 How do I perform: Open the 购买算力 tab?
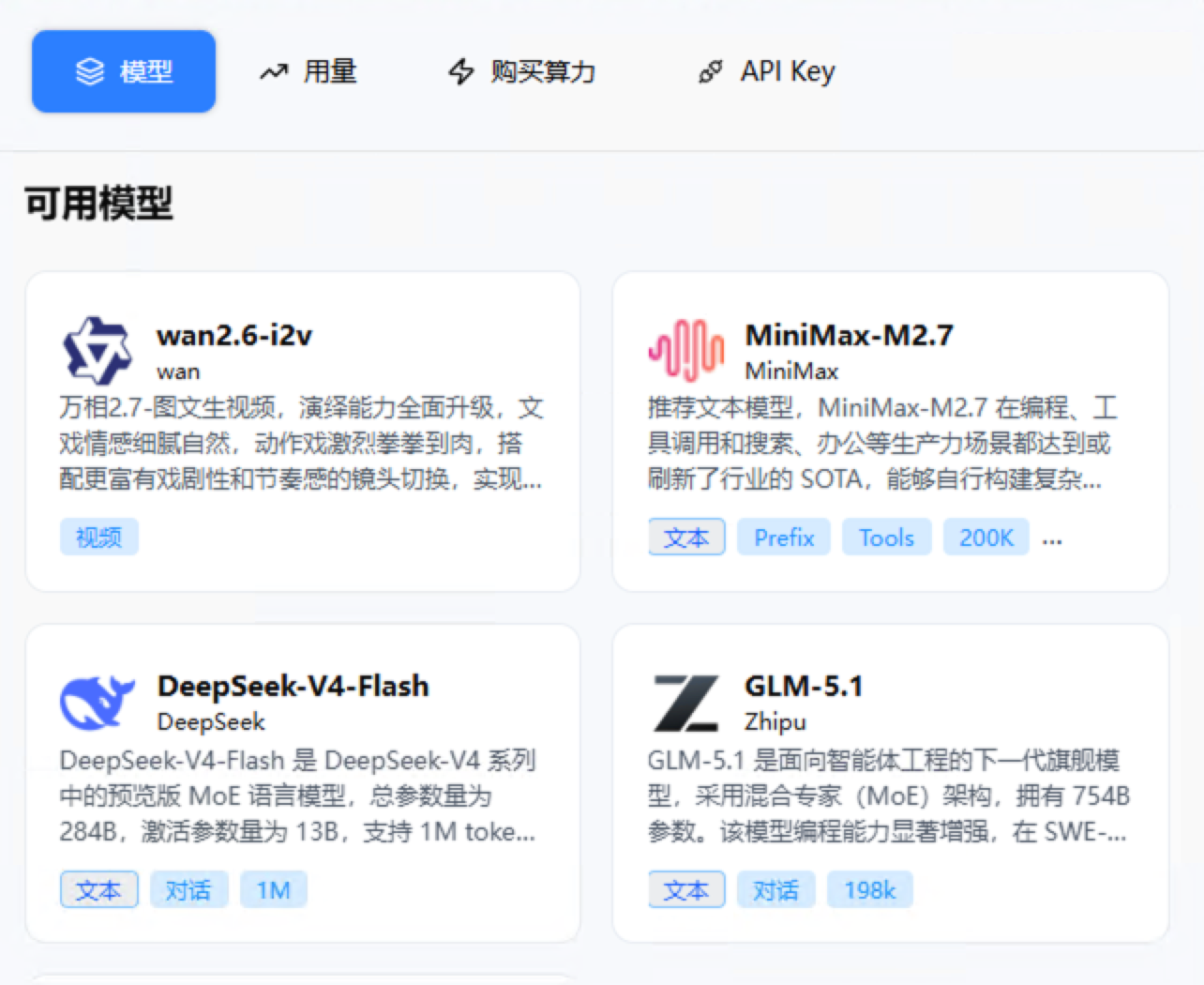tap(521, 71)
